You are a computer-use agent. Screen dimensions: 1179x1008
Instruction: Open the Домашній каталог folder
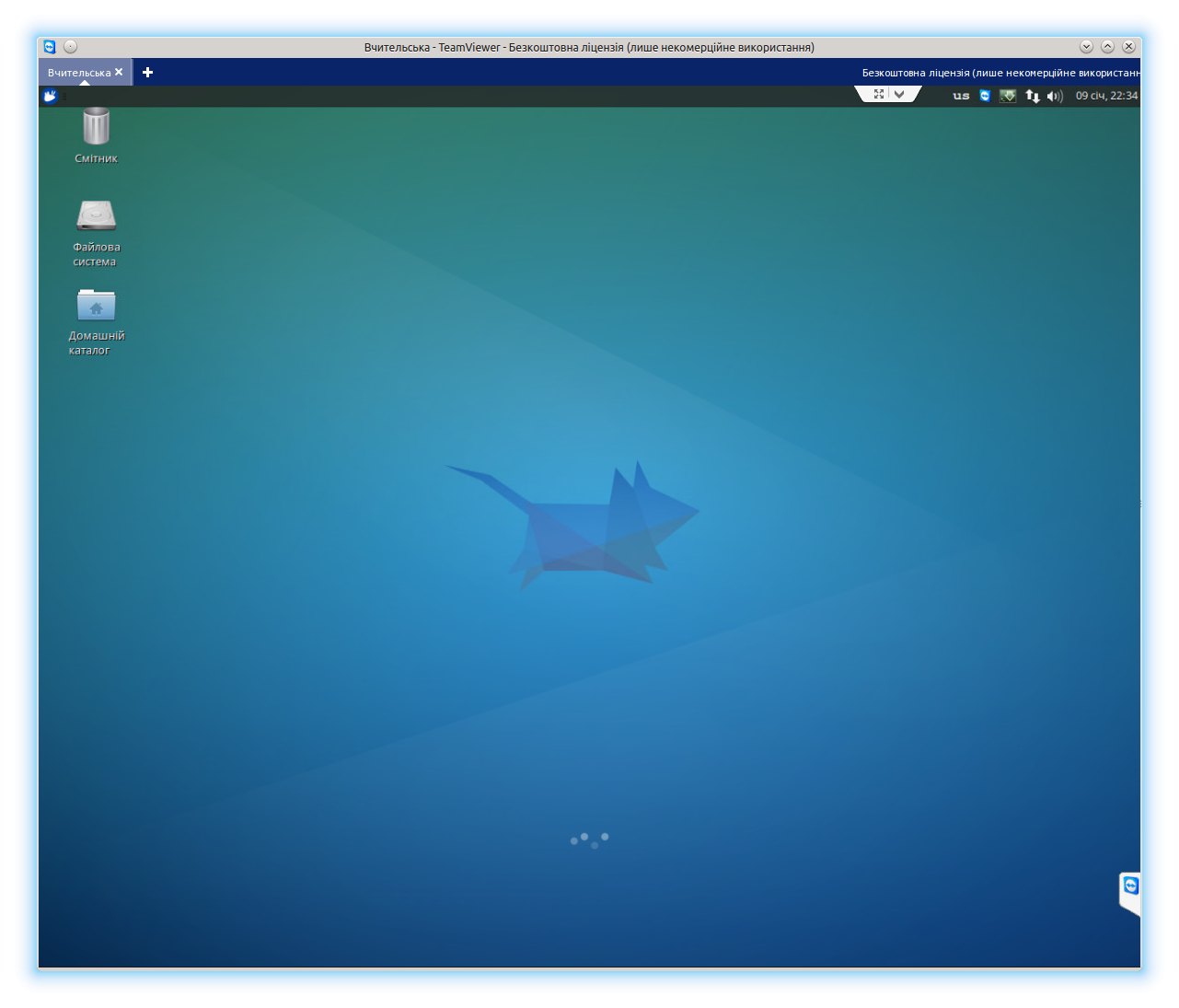(96, 306)
